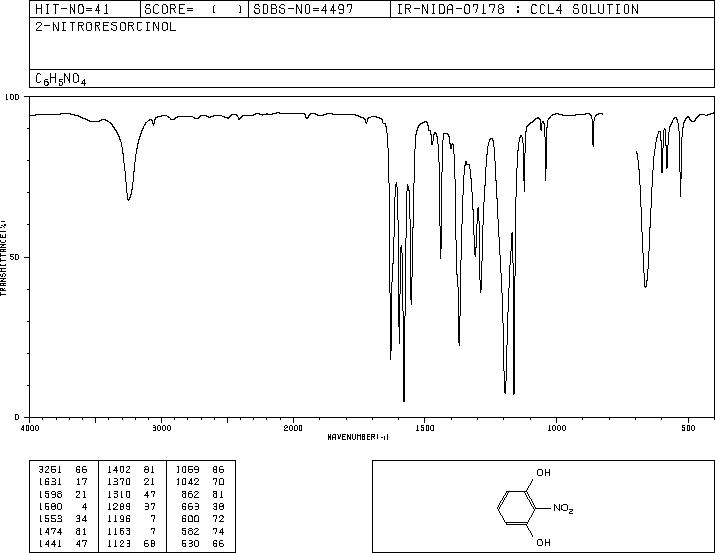Click the SCORE= ( ) header field
Viewport: 715px width, 553px height.
(194, 9)
